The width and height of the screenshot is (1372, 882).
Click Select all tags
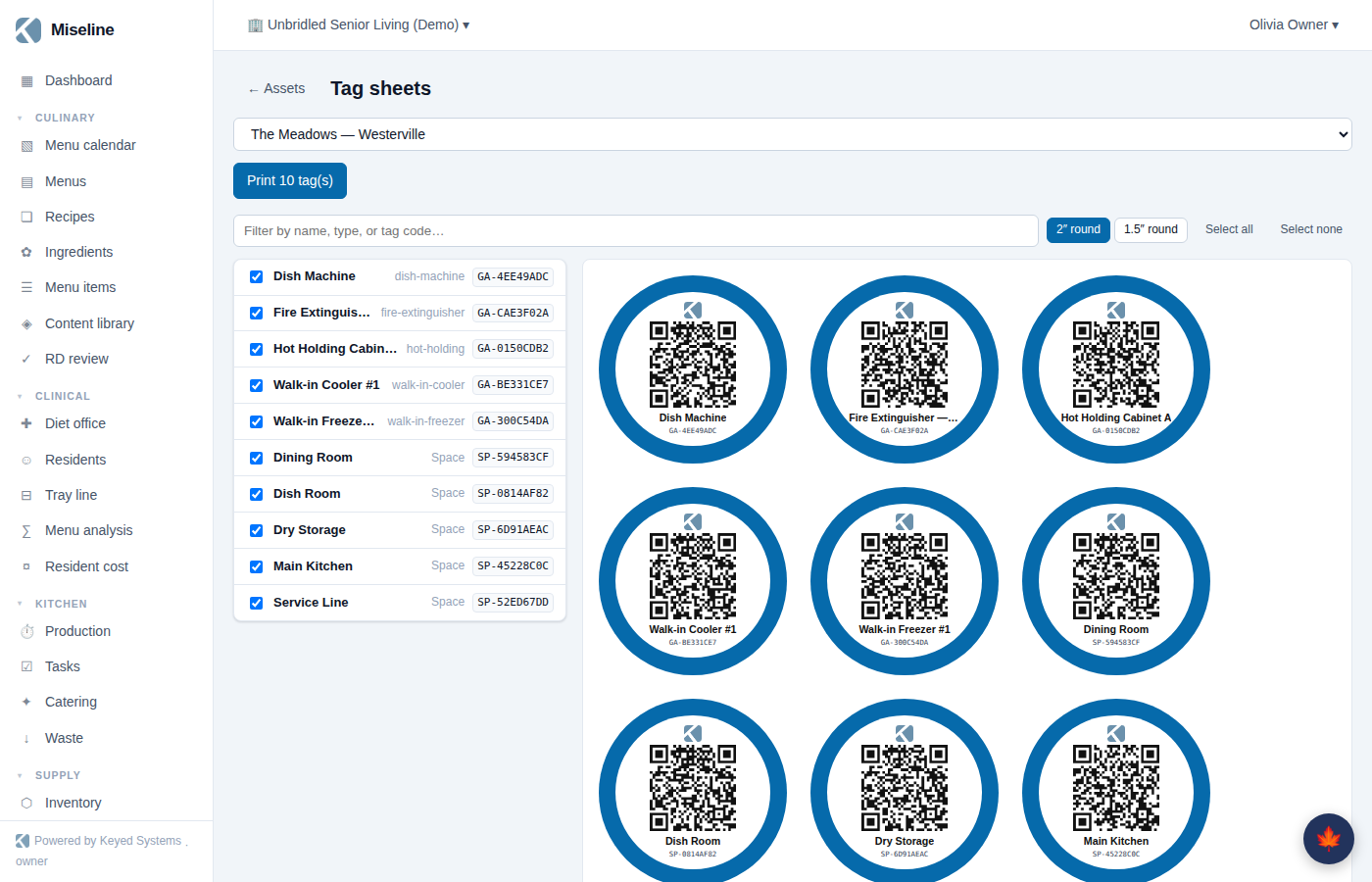1229,229
